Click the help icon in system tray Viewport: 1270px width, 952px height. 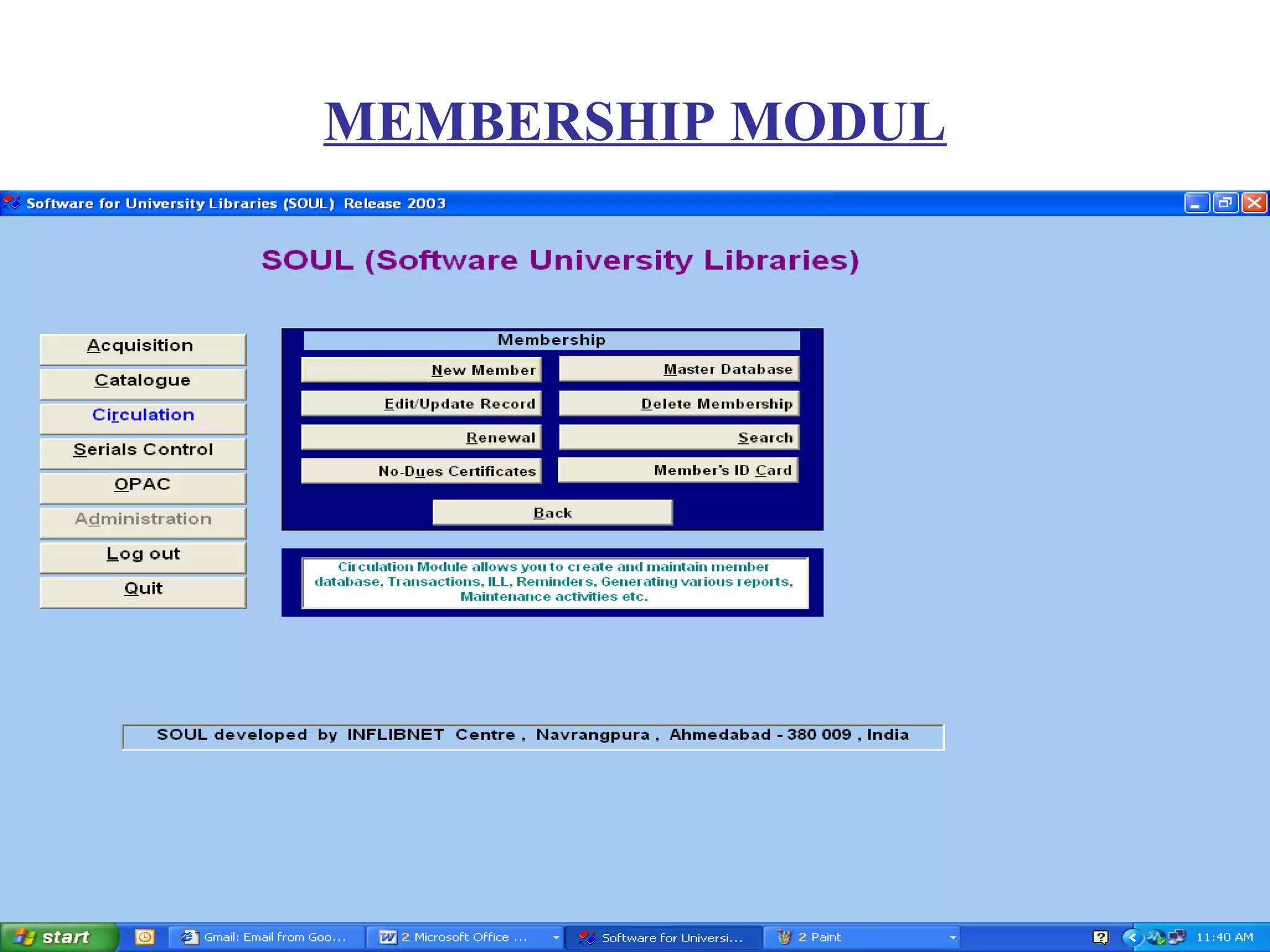(x=1101, y=937)
